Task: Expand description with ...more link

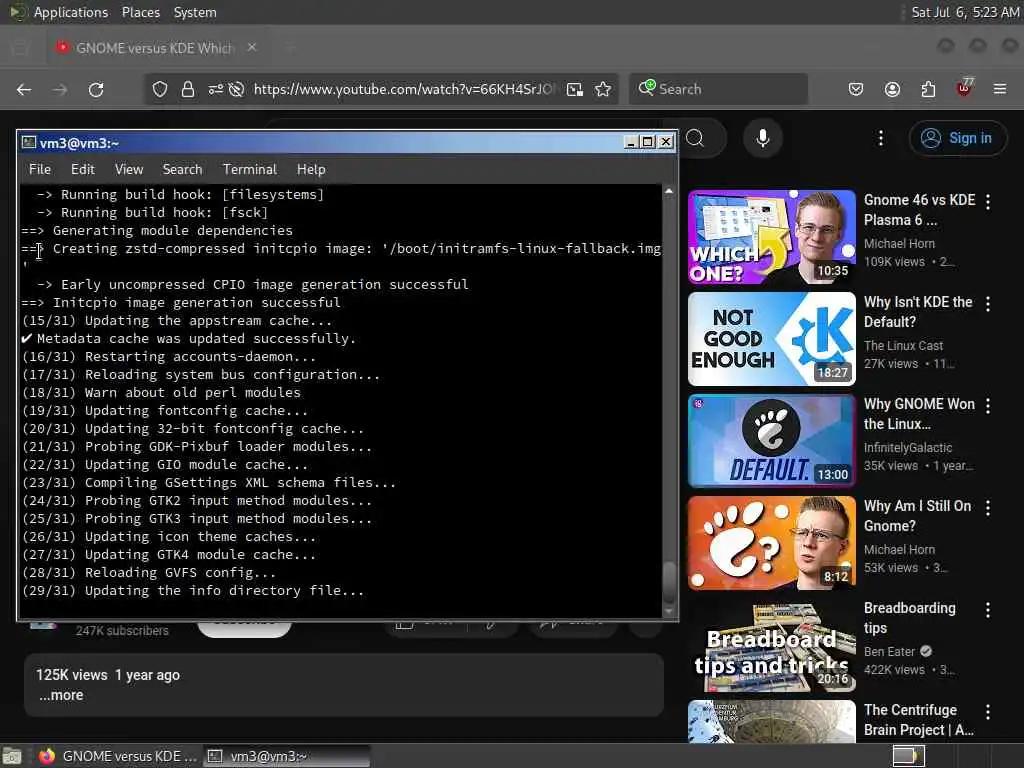Action: click(61, 696)
